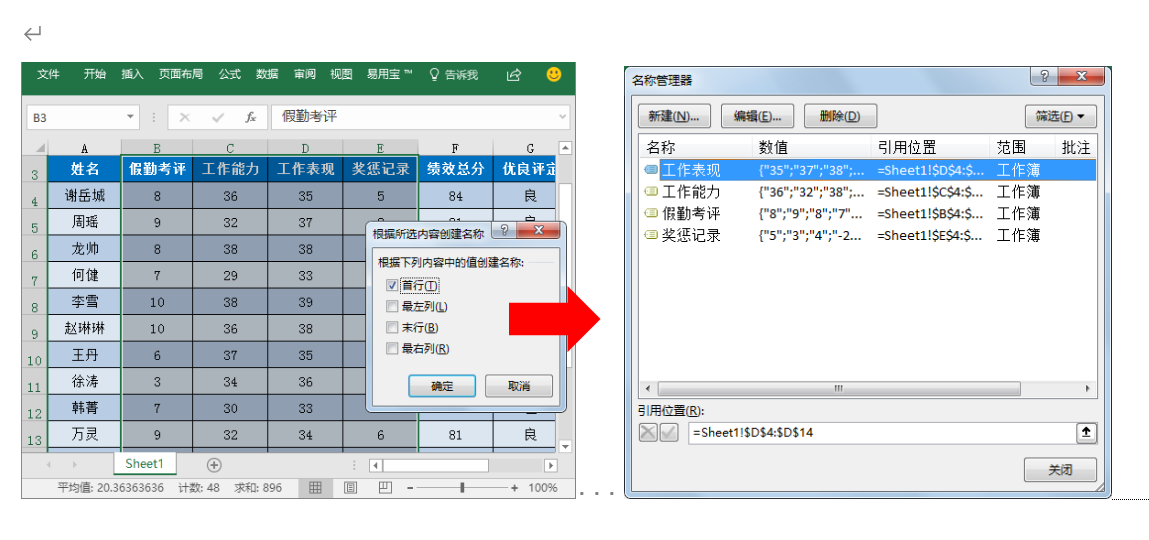
Task: Click the collapse dialog icon beside reference box
Action: tap(1086, 433)
